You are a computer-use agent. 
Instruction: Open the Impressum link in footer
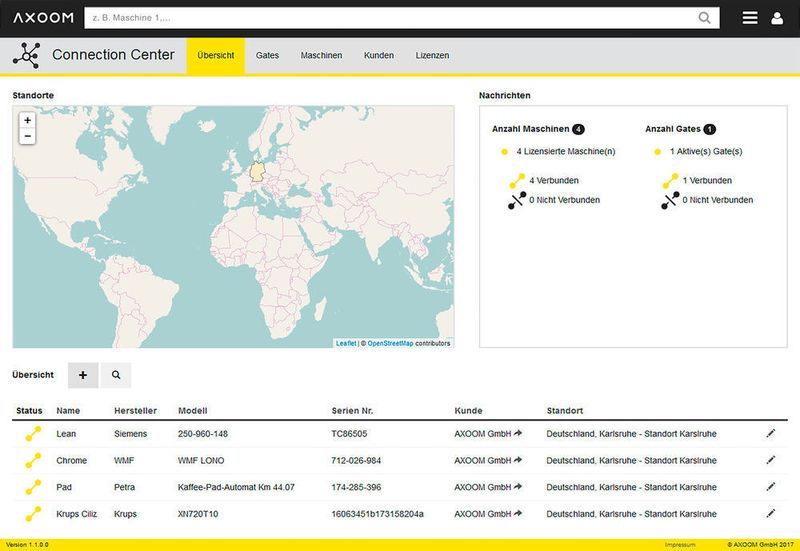click(x=680, y=545)
